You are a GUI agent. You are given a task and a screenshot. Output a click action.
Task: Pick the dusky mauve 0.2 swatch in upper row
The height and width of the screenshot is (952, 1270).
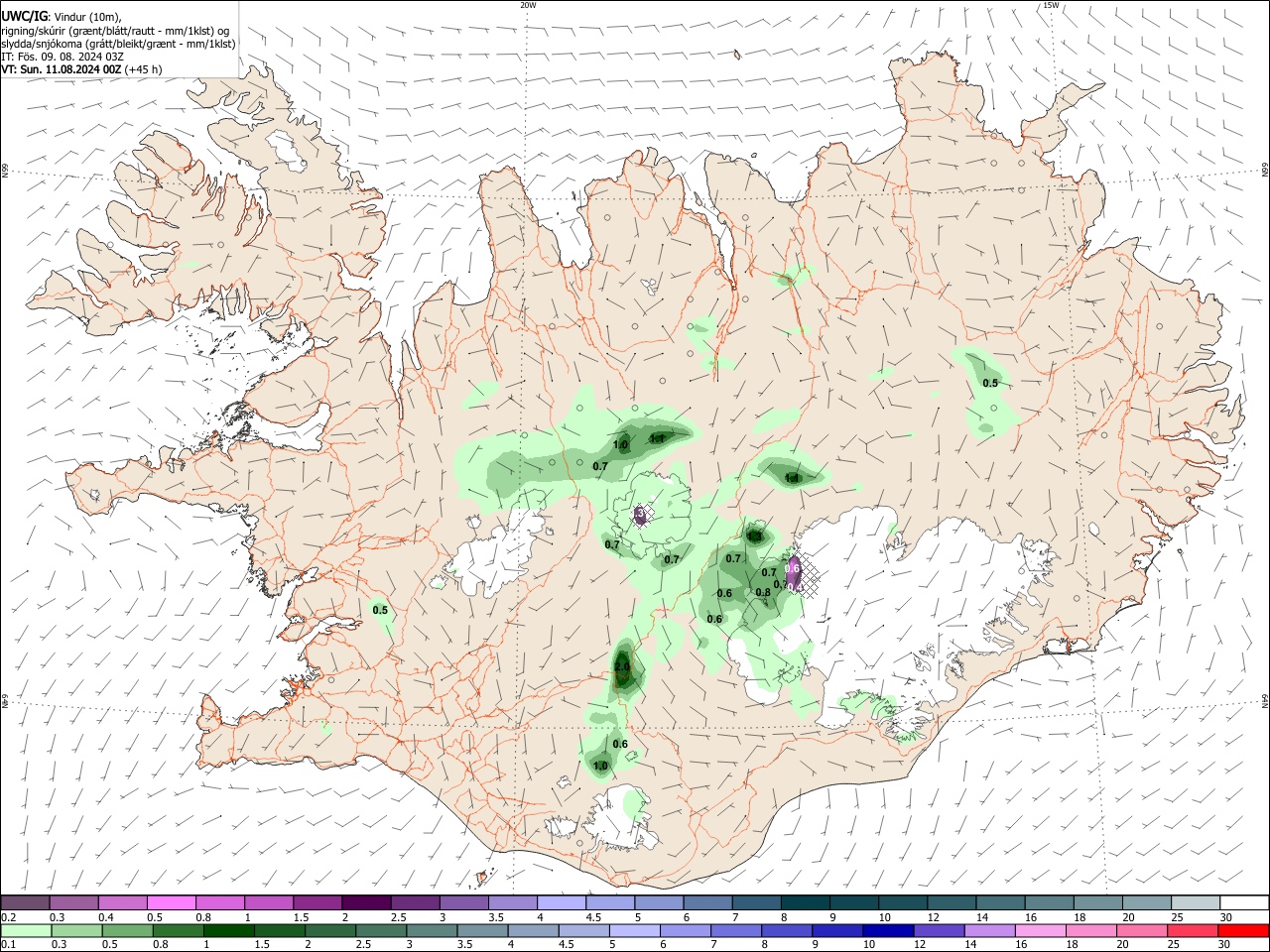(25, 902)
